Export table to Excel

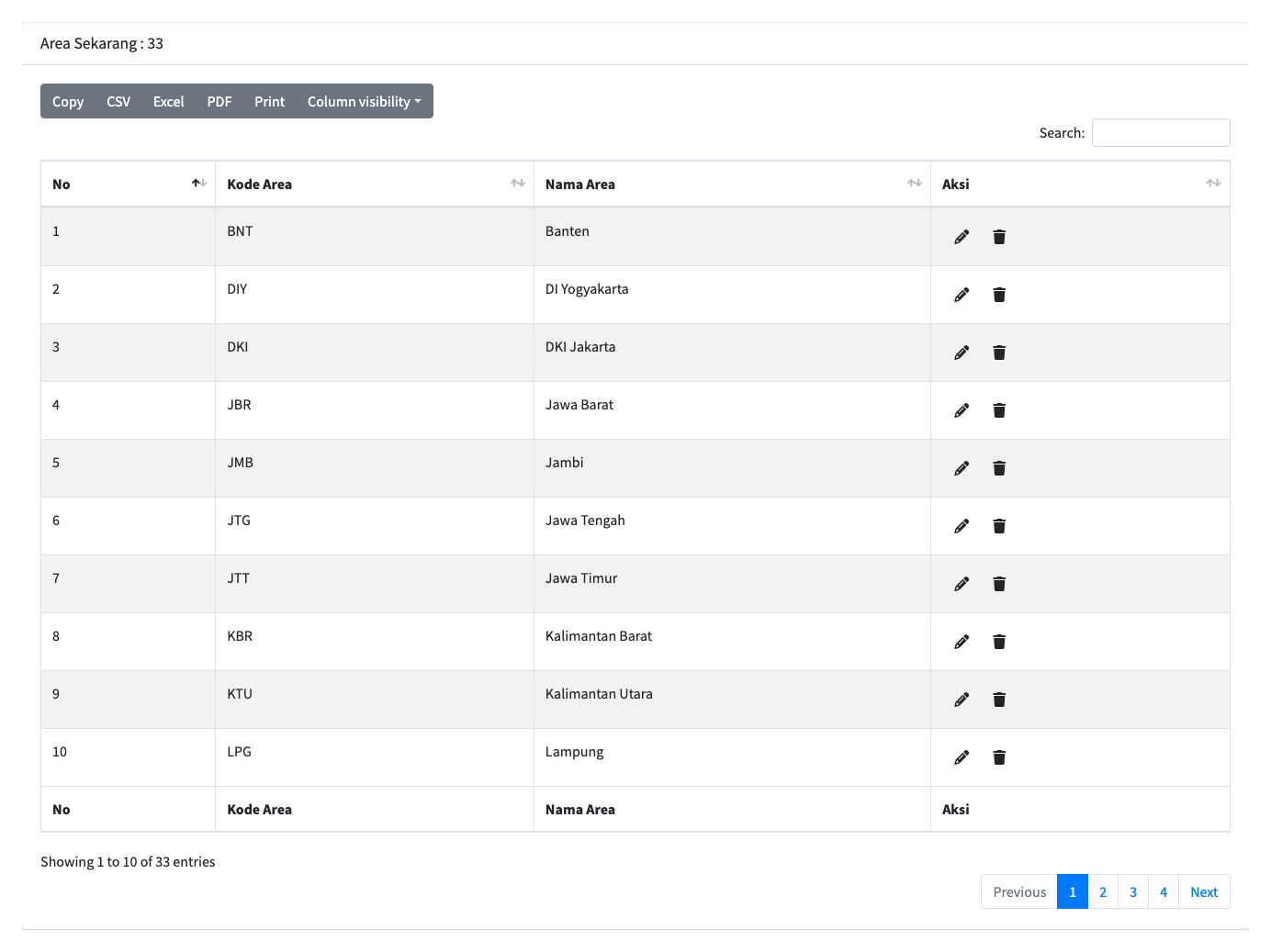(169, 101)
